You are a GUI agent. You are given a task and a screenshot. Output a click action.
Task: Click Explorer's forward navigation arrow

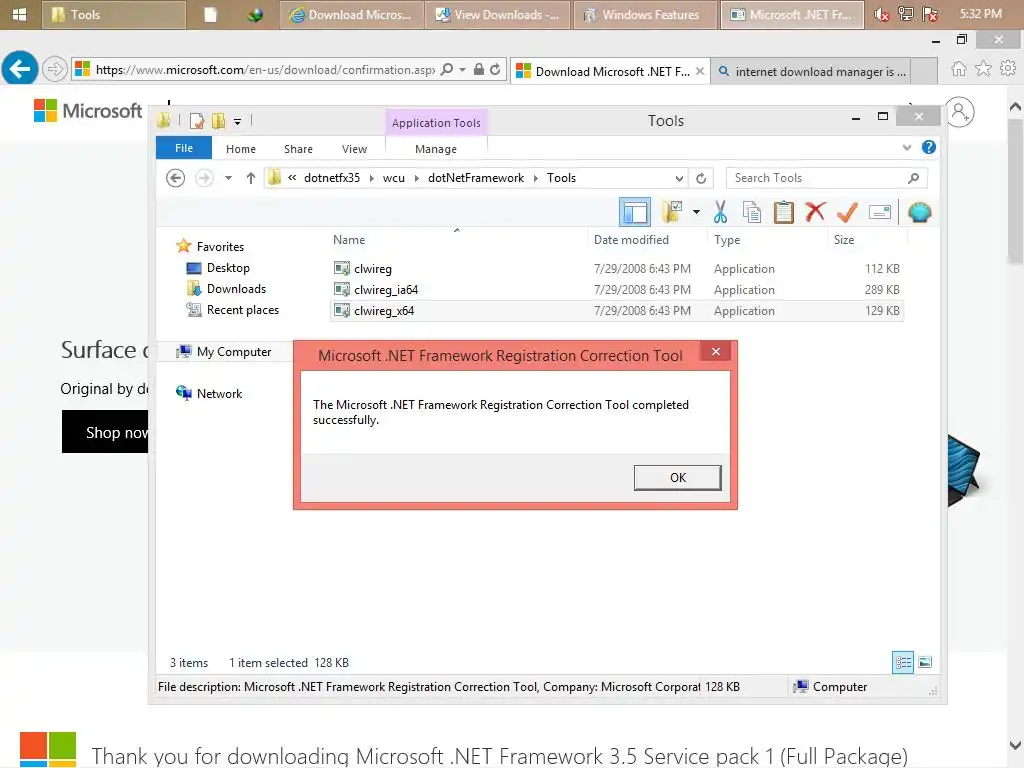(204, 178)
